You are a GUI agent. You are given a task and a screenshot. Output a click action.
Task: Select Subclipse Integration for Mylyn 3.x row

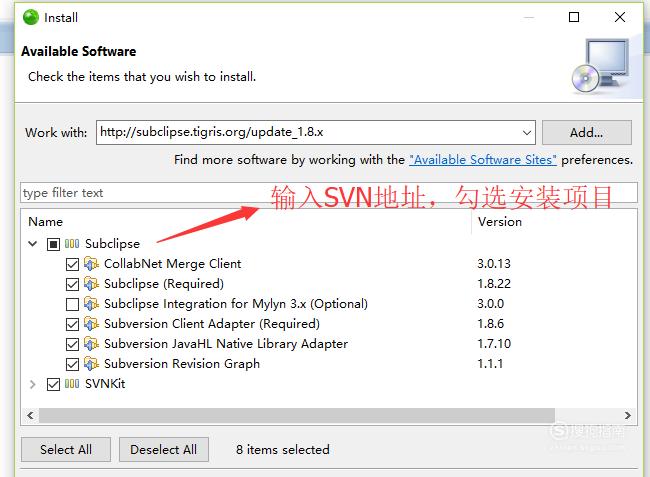pyautogui.click(x=236, y=304)
